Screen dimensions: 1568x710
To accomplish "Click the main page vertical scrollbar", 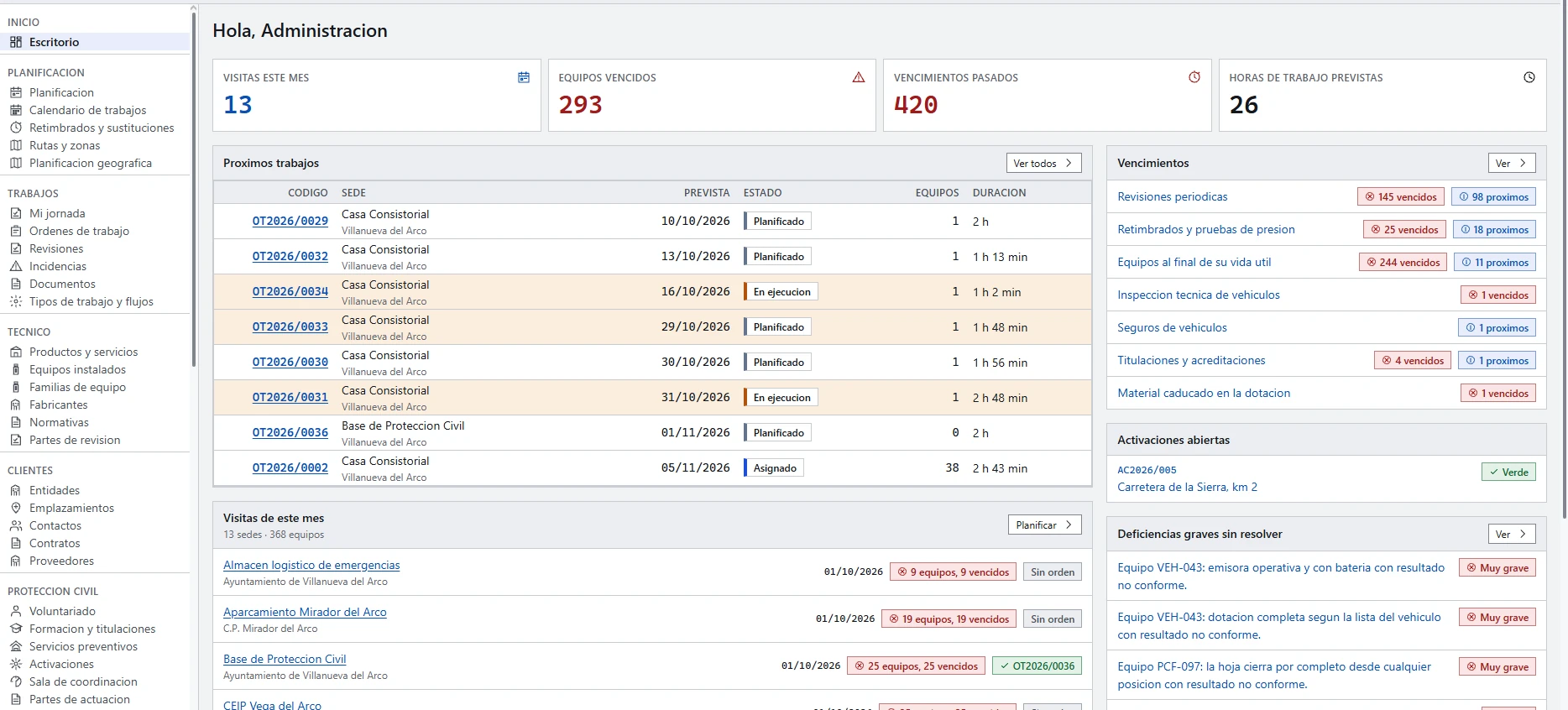I will click(1564, 260).
